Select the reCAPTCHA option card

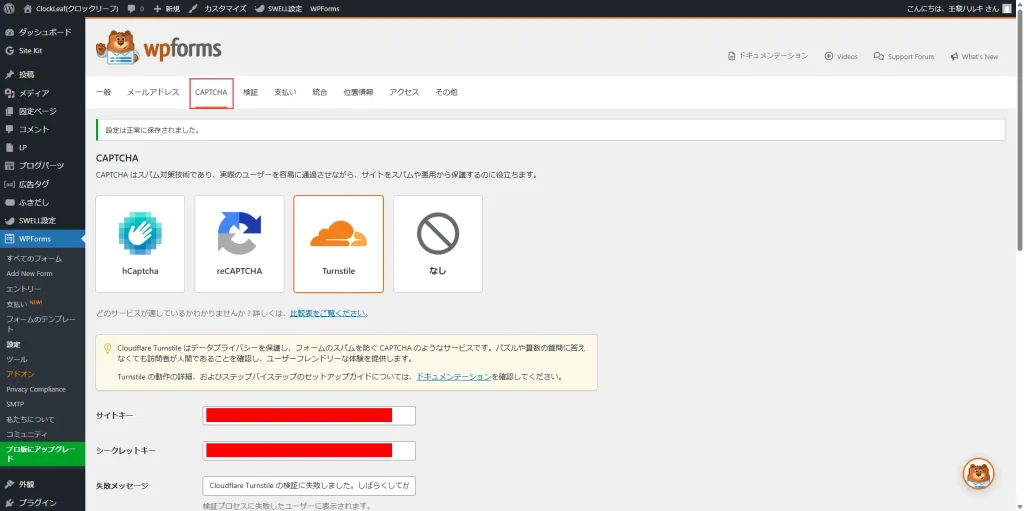(239, 243)
